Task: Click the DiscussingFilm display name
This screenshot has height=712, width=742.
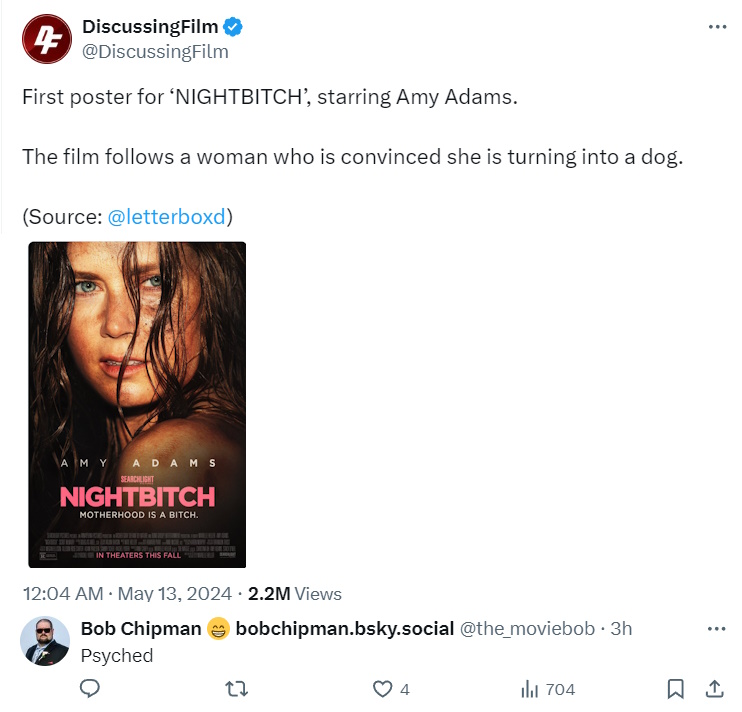Action: click(x=152, y=27)
